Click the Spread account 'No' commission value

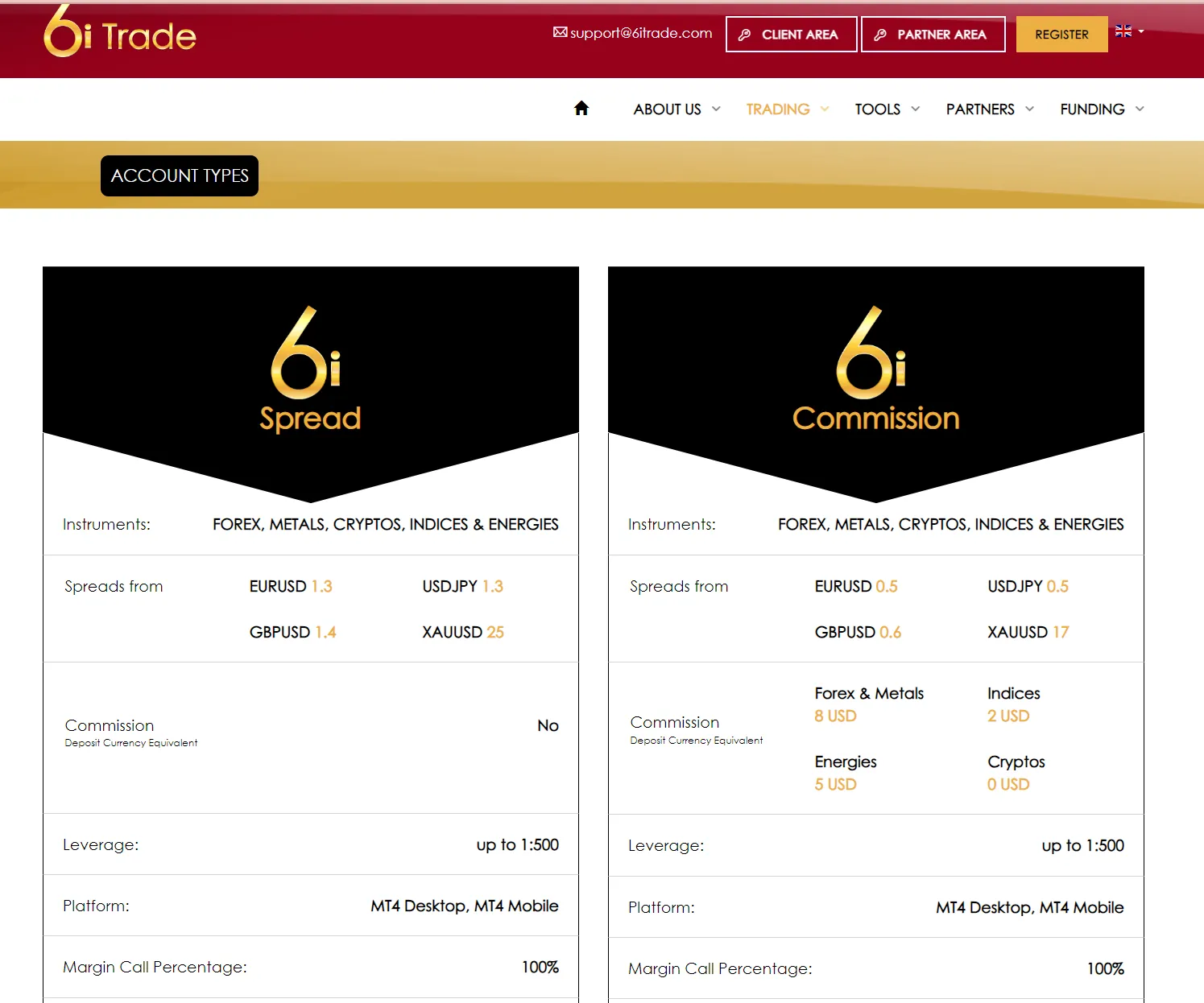(548, 726)
